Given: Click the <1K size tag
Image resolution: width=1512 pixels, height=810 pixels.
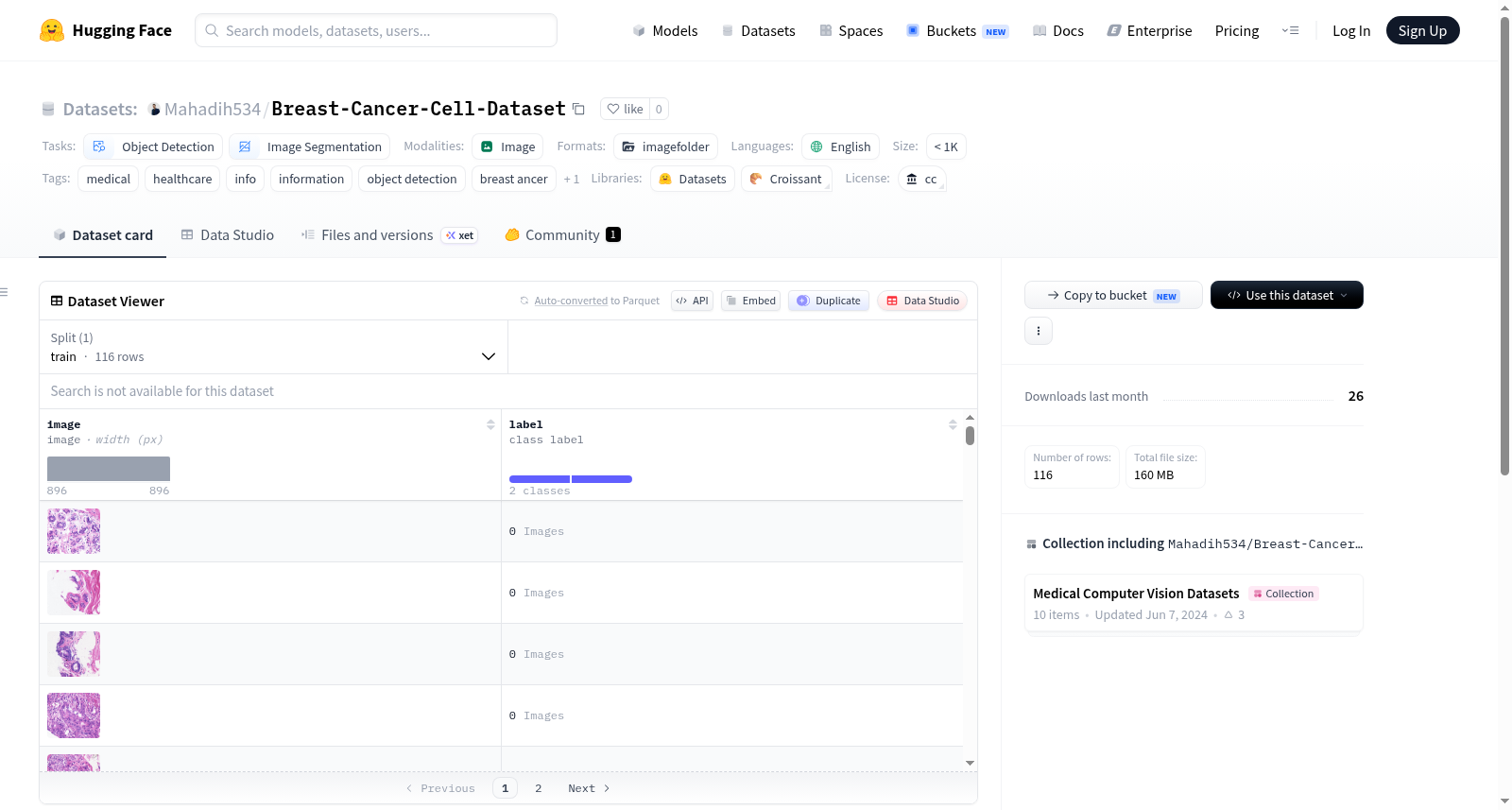Looking at the screenshot, I should tap(946, 146).
